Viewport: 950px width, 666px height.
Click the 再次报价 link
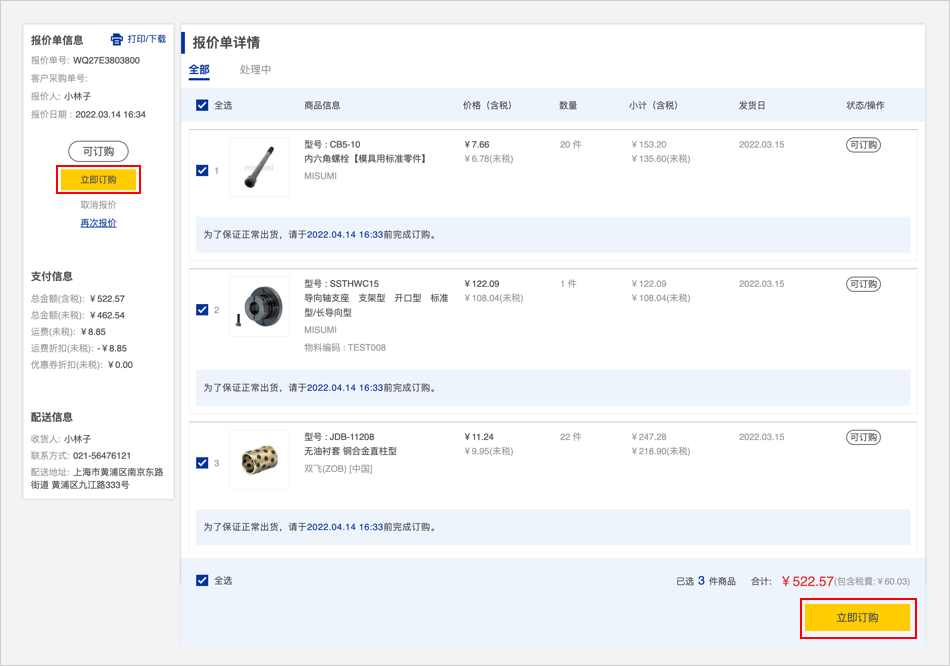point(98,223)
